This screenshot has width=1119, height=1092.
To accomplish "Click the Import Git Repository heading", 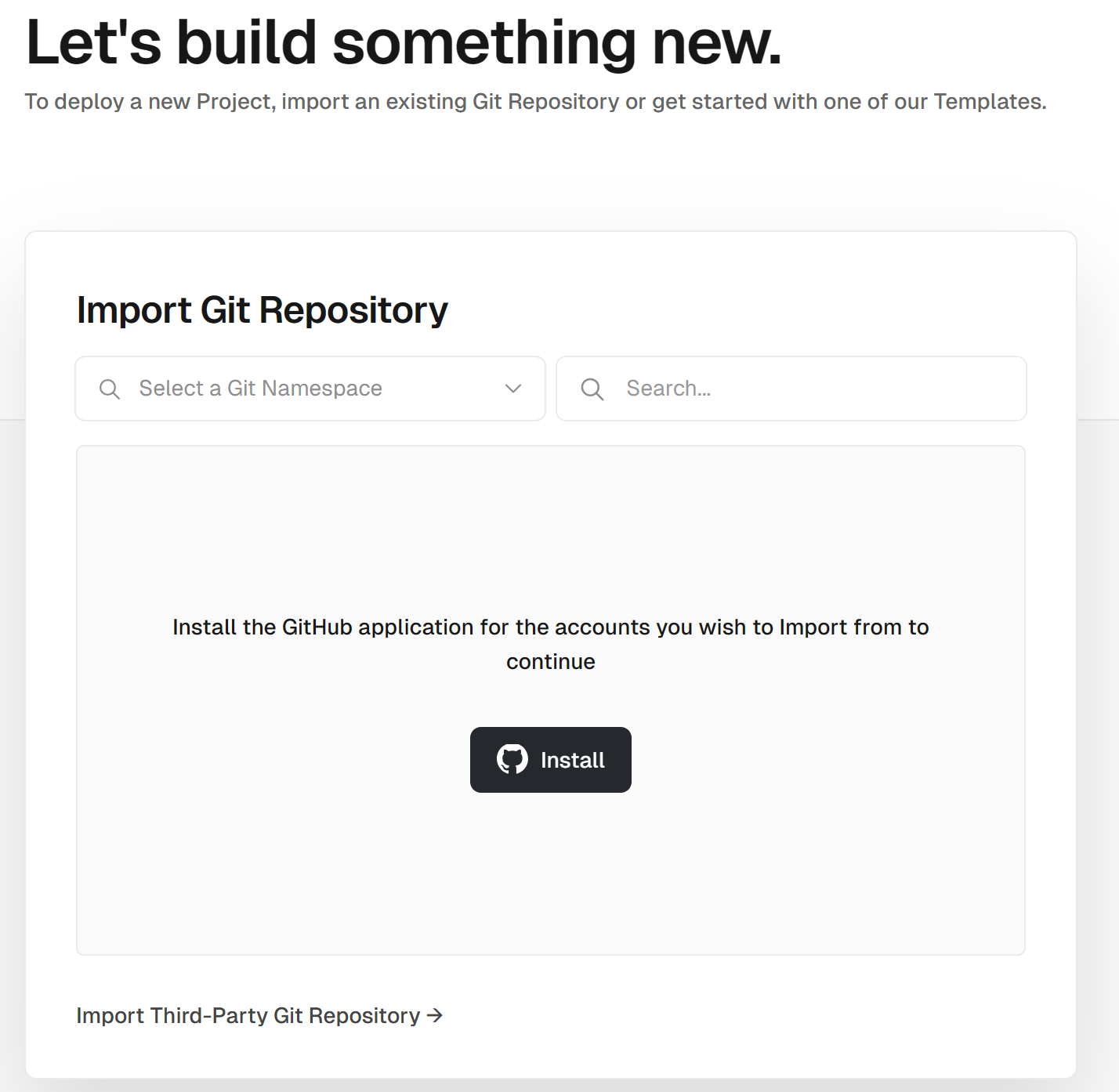I will coord(263,310).
